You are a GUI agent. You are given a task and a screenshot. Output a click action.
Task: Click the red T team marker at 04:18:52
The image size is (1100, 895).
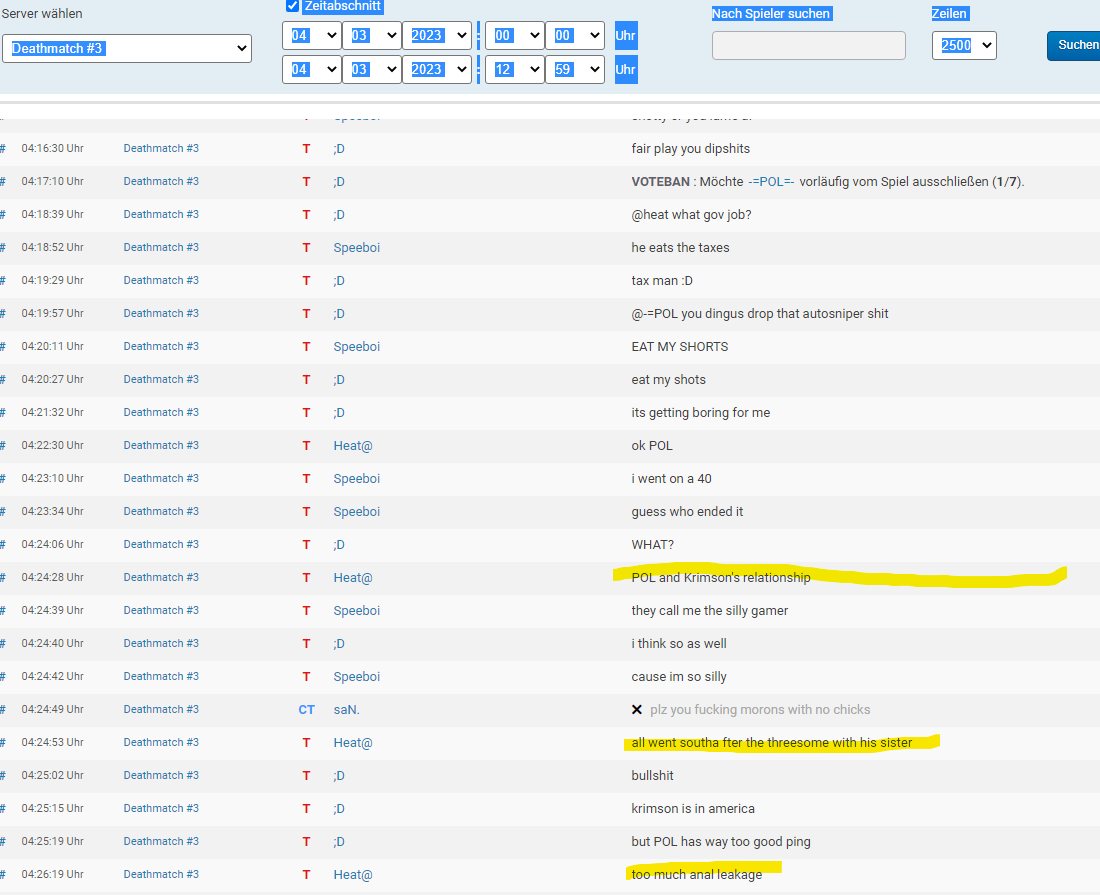(306, 248)
